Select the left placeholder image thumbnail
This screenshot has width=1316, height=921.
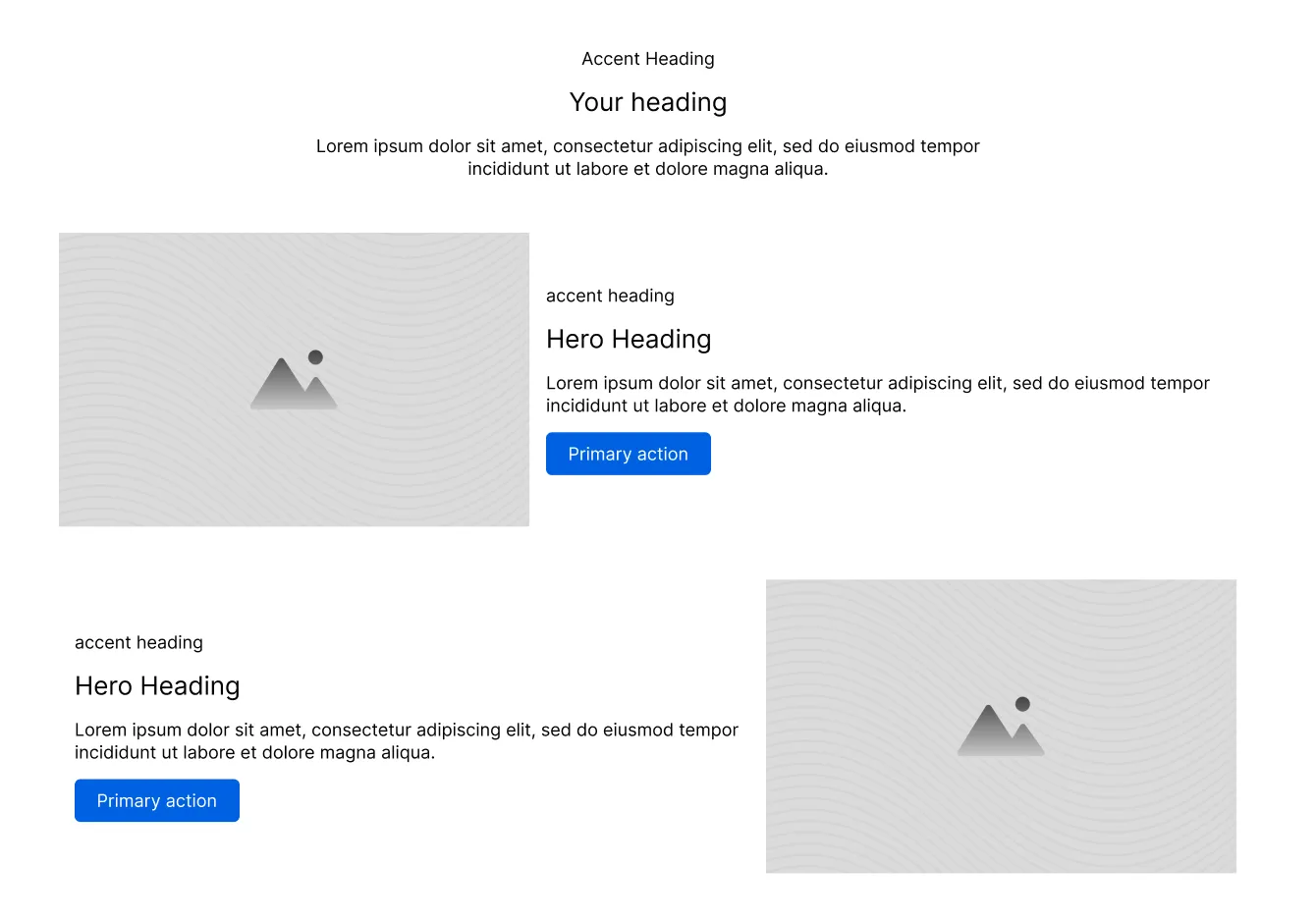coord(294,379)
